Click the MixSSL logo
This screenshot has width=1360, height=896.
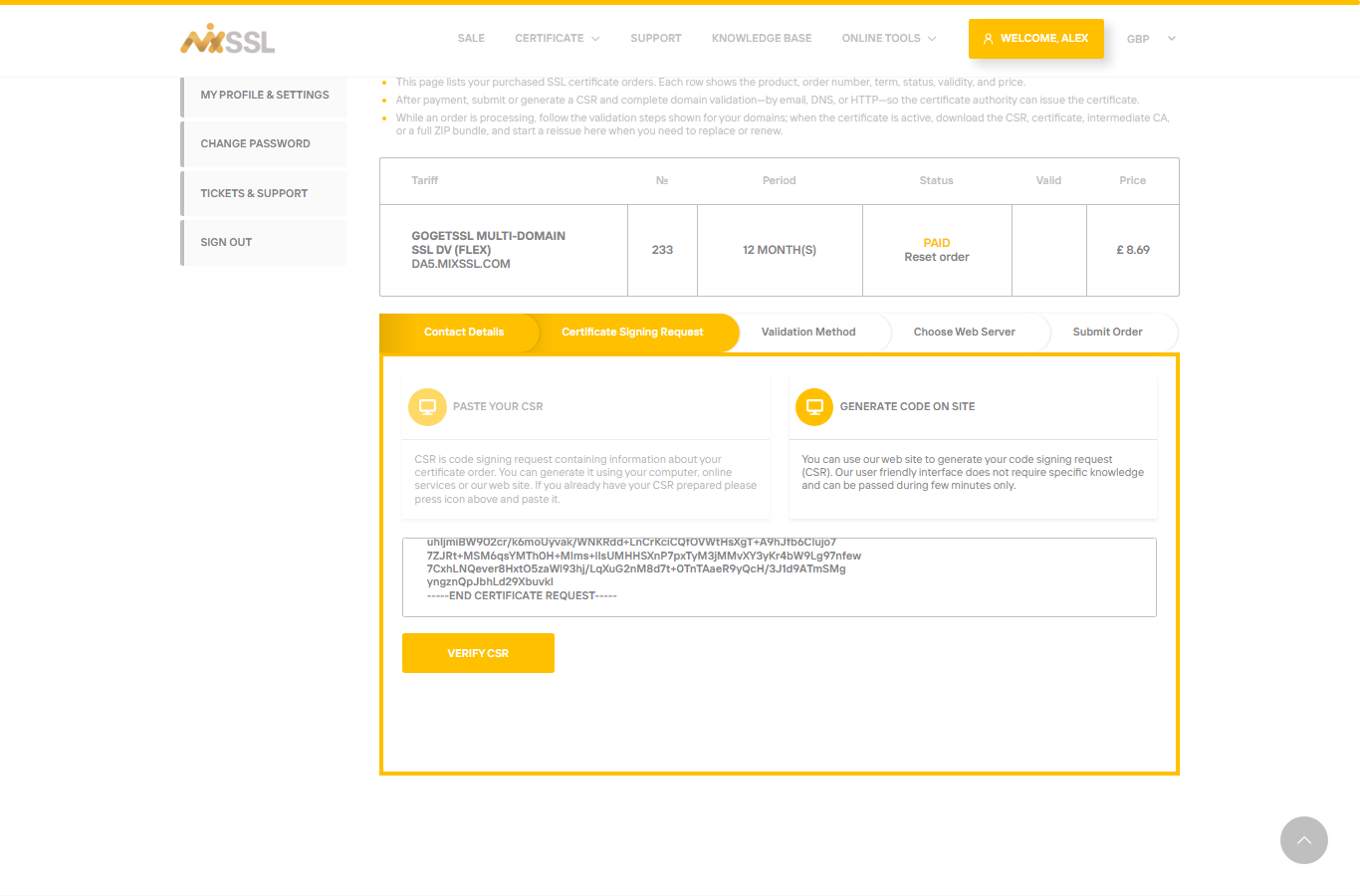(228, 39)
